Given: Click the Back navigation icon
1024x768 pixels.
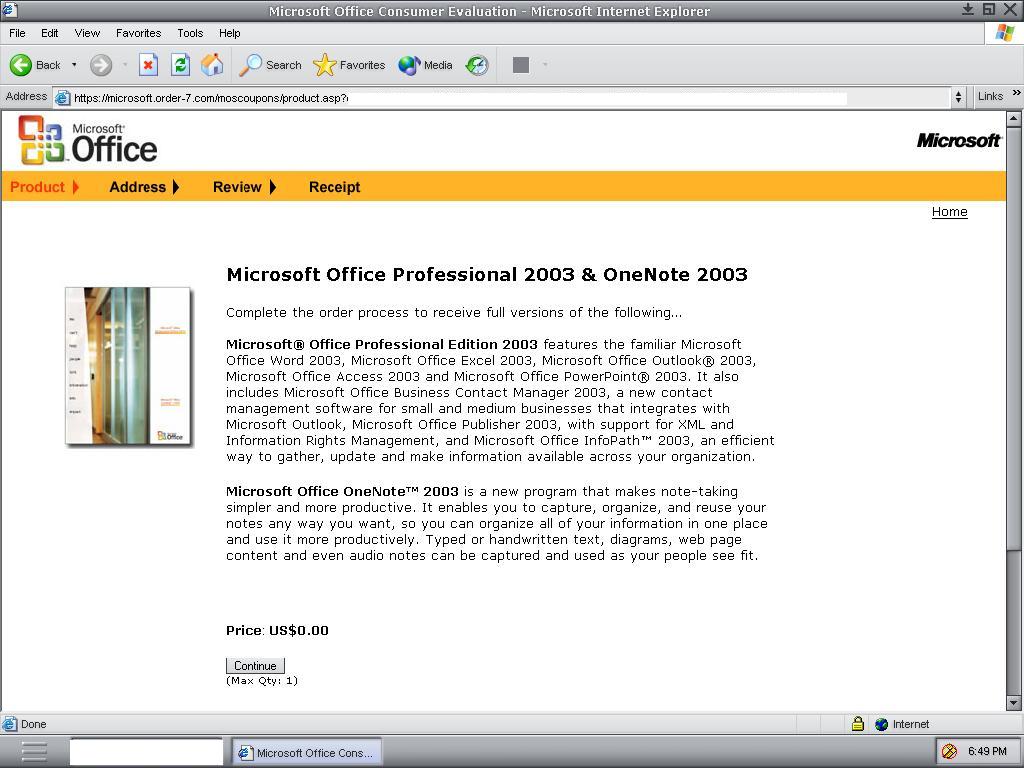Looking at the screenshot, I should click(x=21, y=65).
